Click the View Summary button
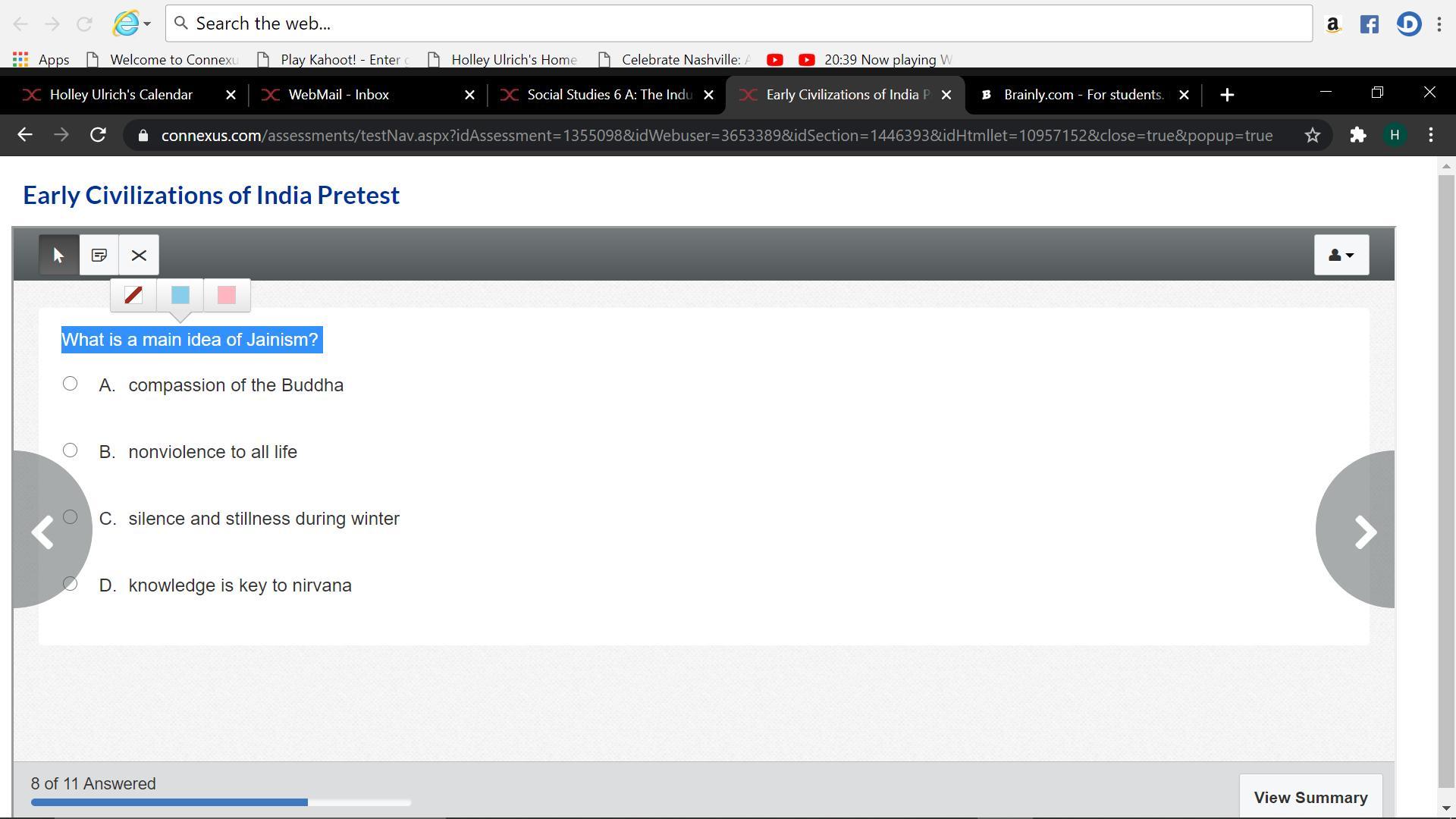This screenshot has height=819, width=1456. [1310, 798]
